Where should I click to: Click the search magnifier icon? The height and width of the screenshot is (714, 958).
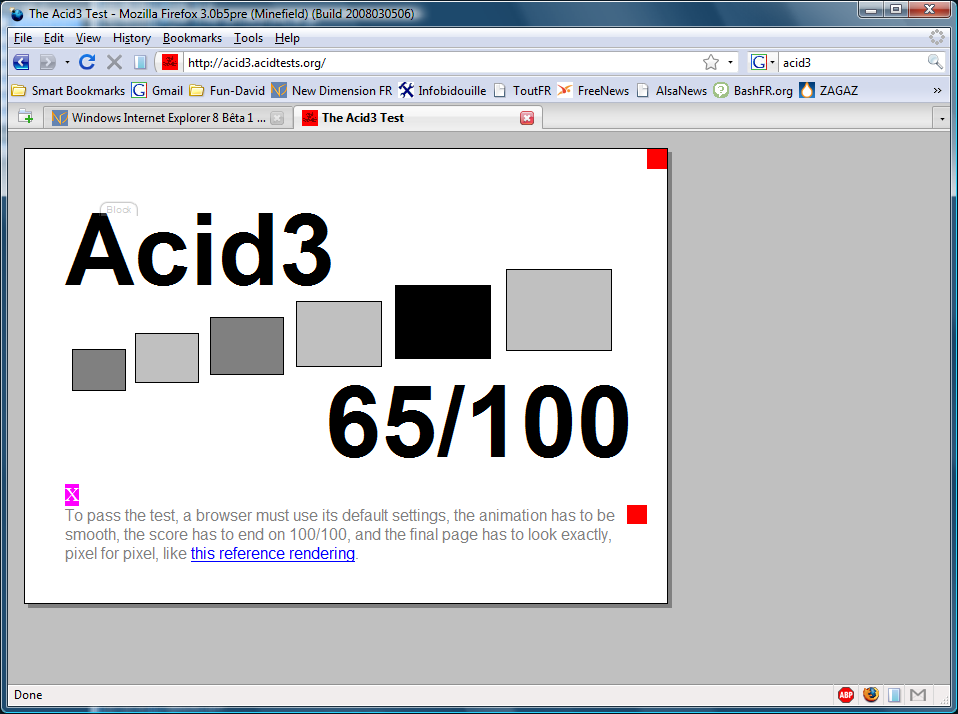tap(935, 62)
